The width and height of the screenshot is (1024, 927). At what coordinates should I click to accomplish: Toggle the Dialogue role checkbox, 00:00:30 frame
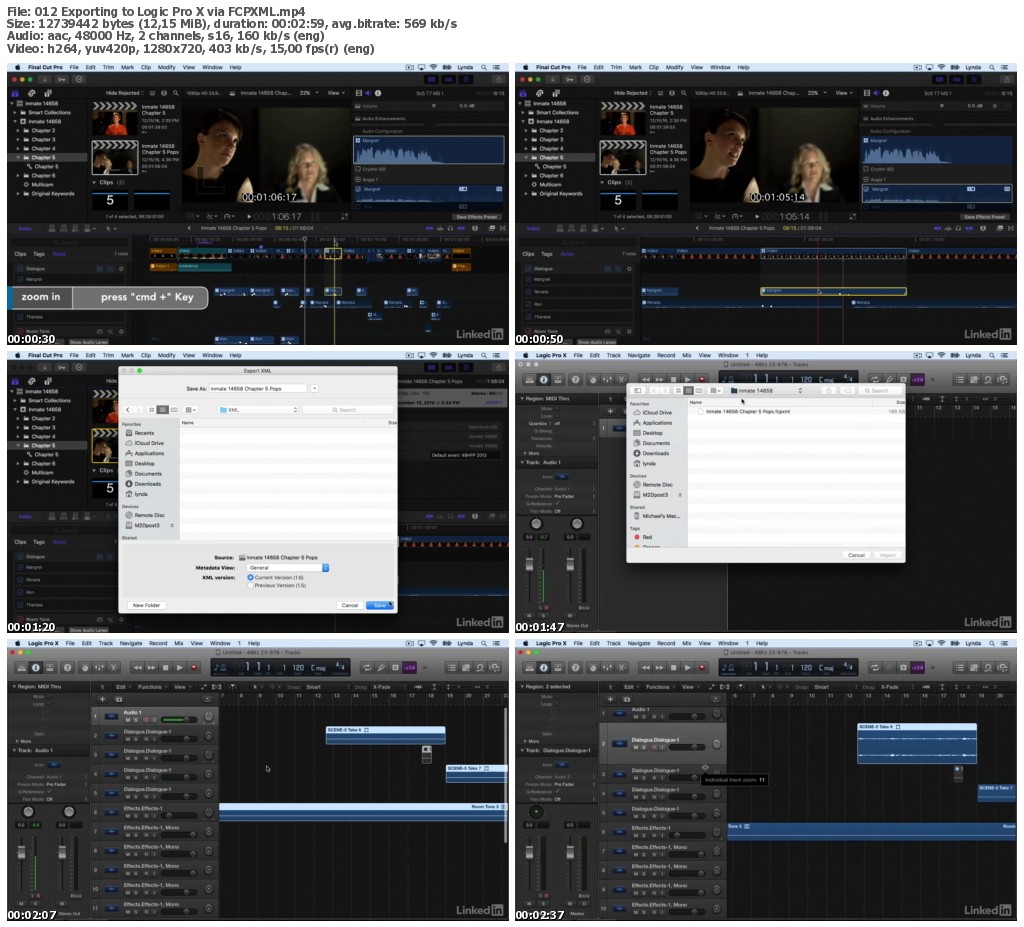point(20,269)
